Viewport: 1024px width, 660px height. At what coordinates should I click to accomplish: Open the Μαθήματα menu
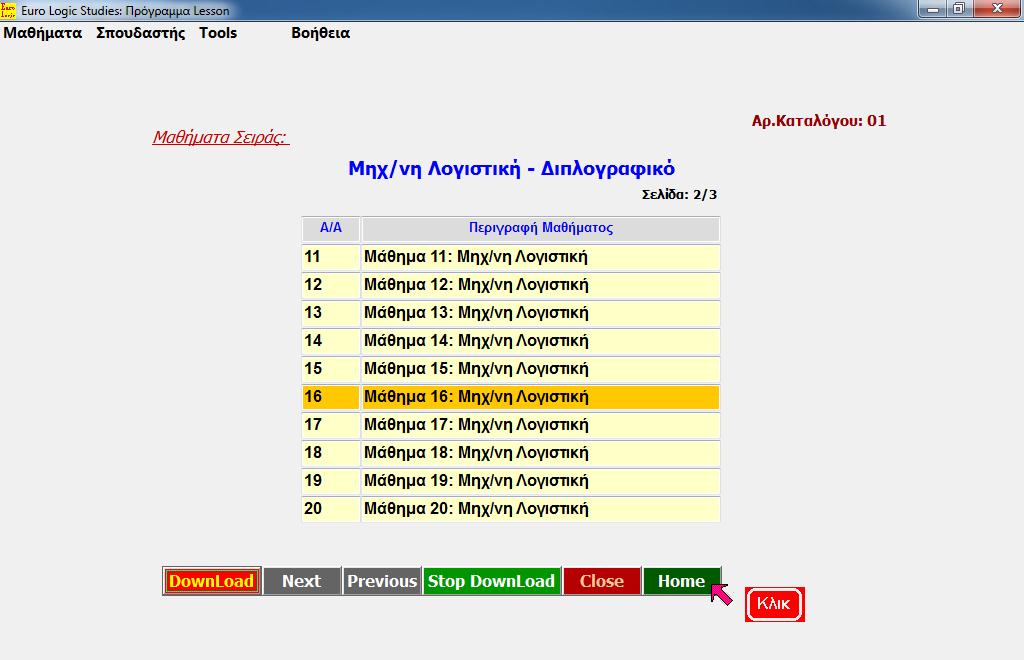43,33
